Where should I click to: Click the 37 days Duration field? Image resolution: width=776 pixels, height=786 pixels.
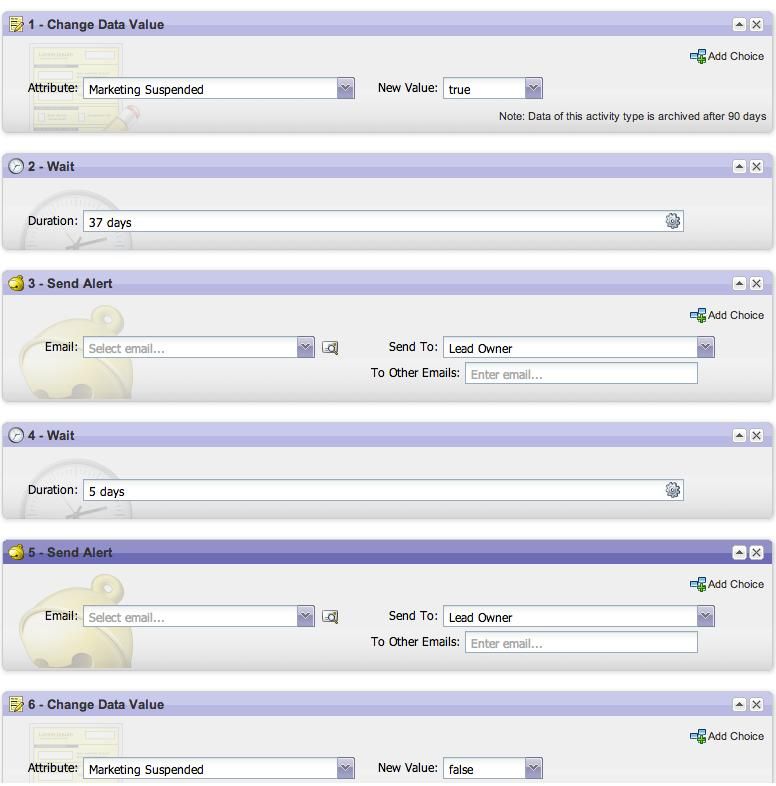(x=370, y=222)
